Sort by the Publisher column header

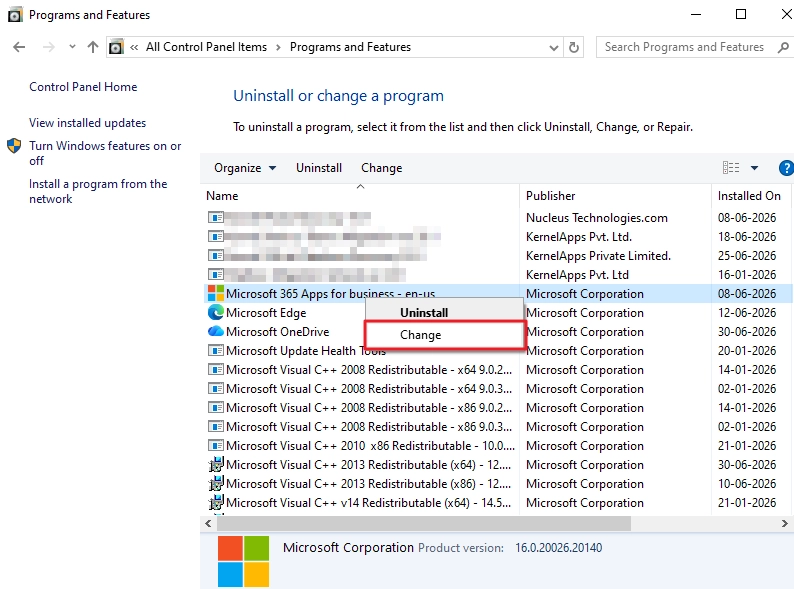550,196
